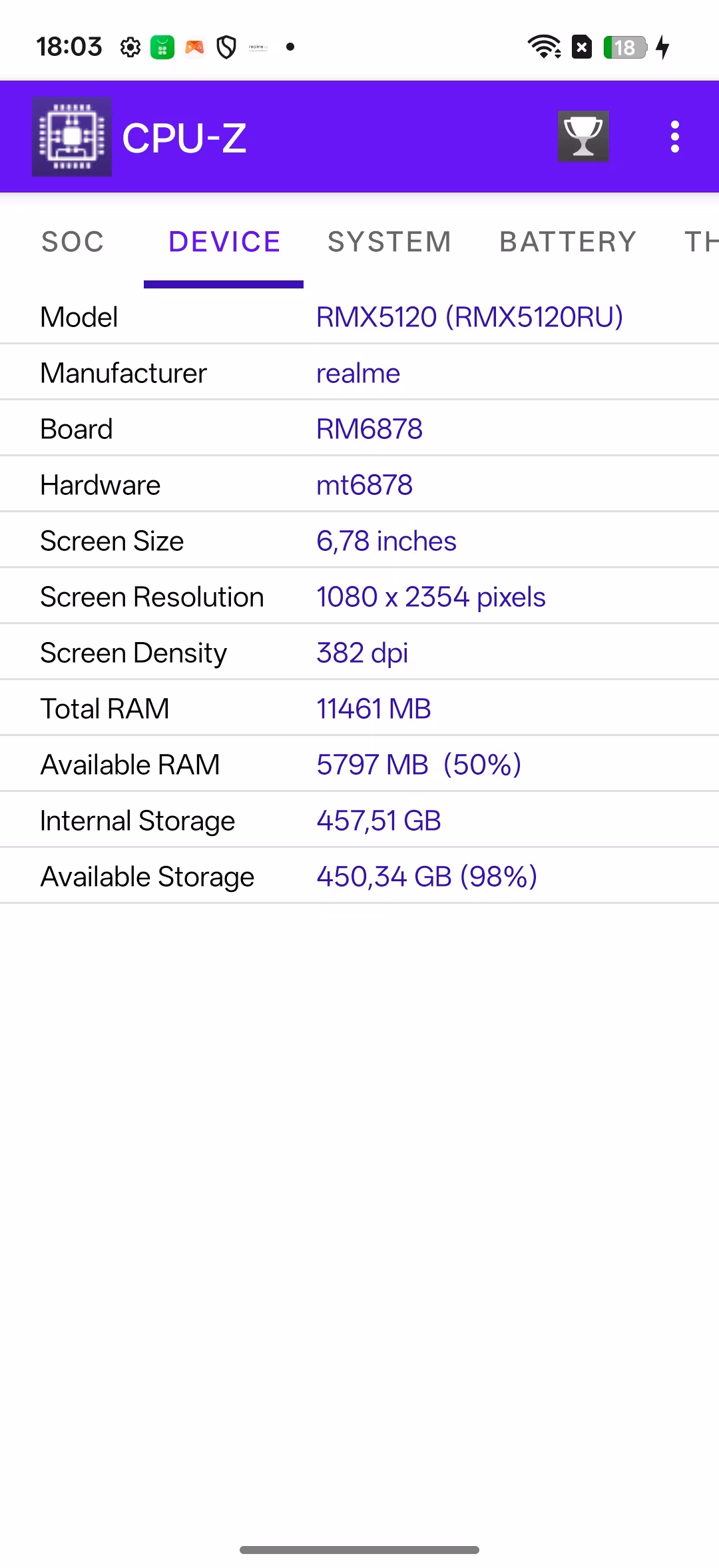
Task: Open the BATTERY tab
Action: [x=568, y=242]
